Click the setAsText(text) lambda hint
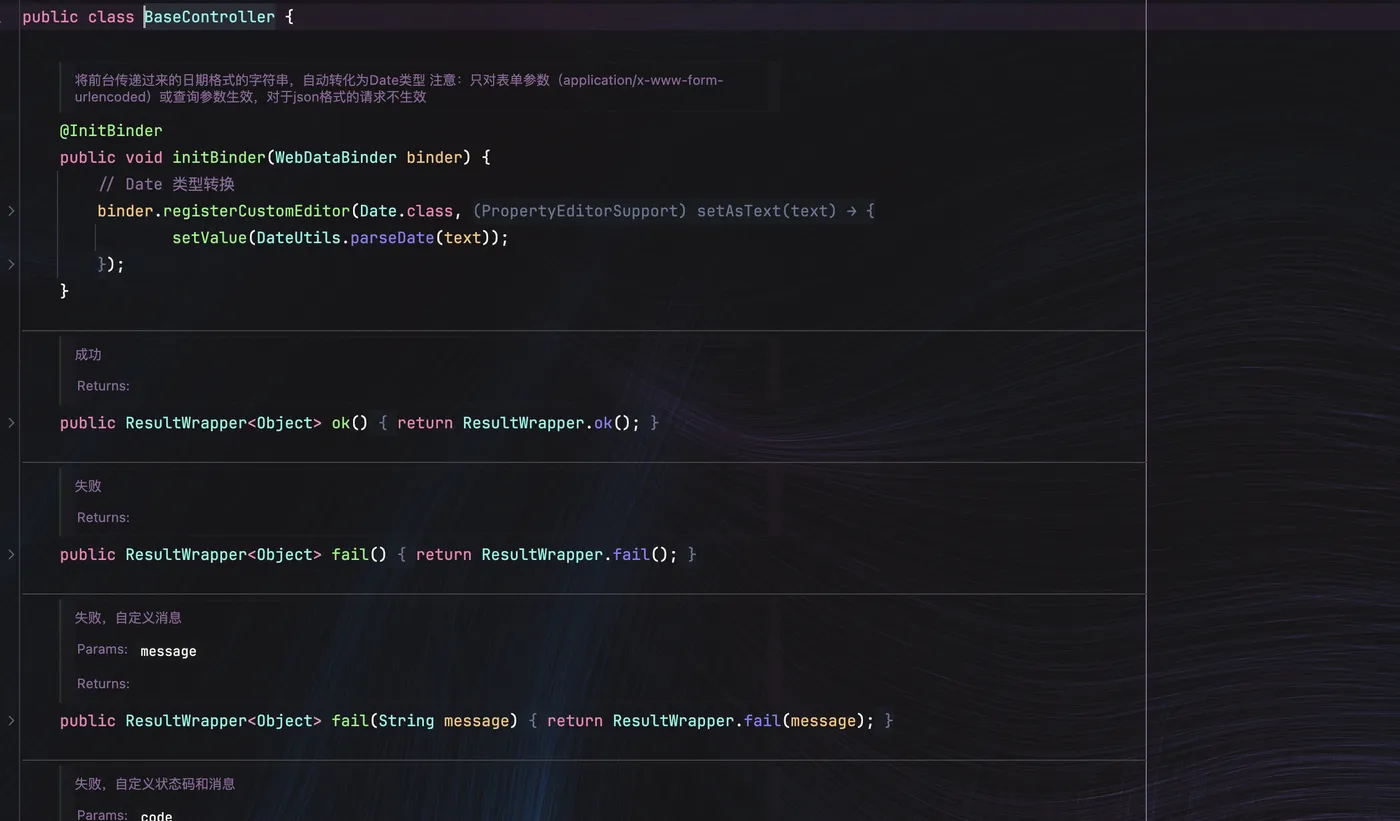Image resolution: width=1400 pixels, height=821 pixels. (x=766, y=211)
